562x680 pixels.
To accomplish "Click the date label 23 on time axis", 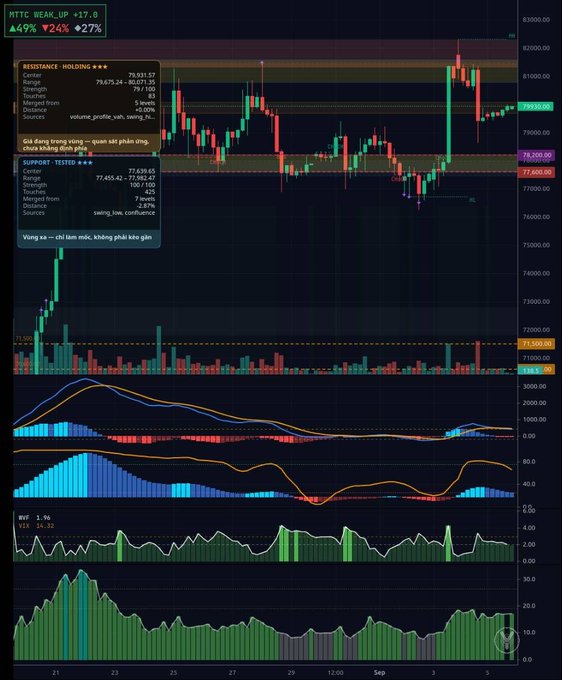I will pos(114,673).
